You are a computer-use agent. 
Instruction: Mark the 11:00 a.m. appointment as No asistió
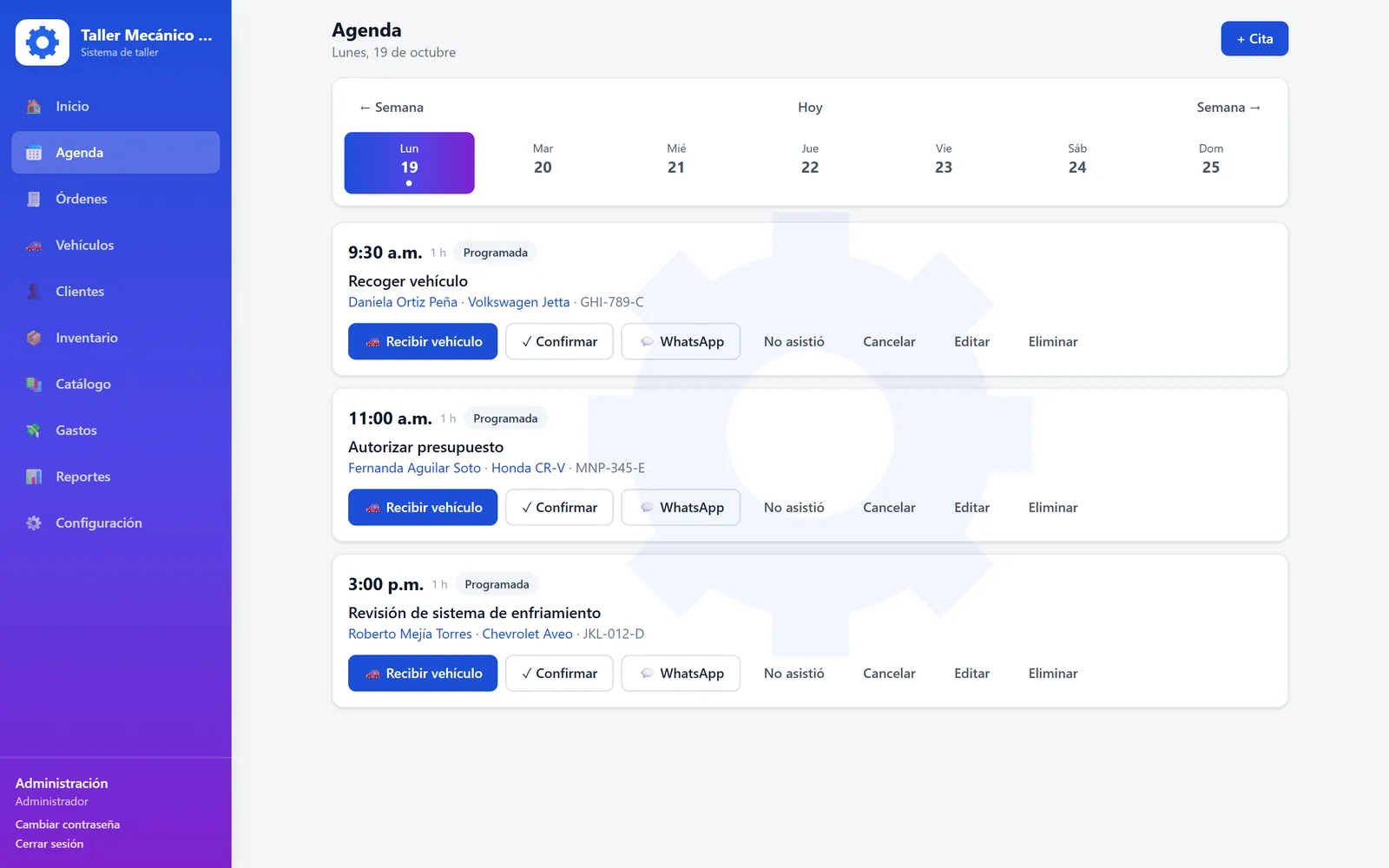pos(794,508)
